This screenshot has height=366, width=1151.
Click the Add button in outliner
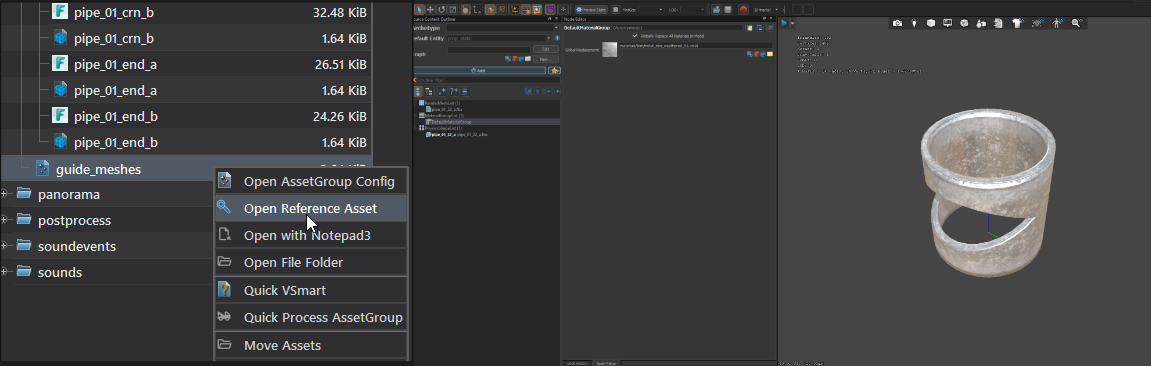coord(479,70)
